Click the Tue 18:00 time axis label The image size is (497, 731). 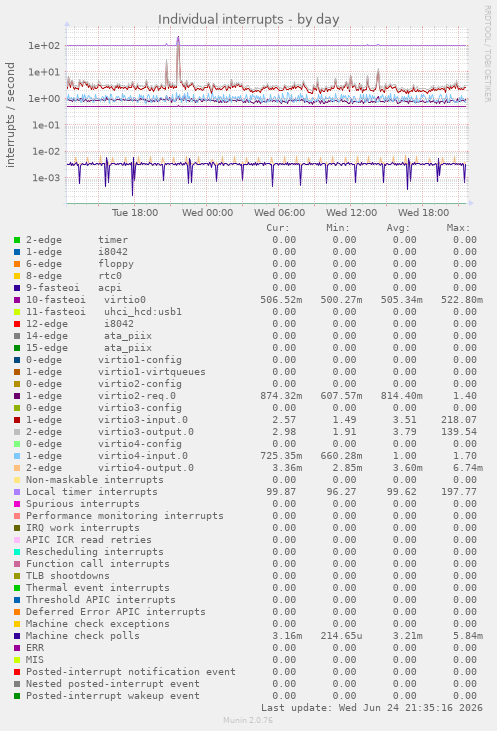(x=135, y=213)
